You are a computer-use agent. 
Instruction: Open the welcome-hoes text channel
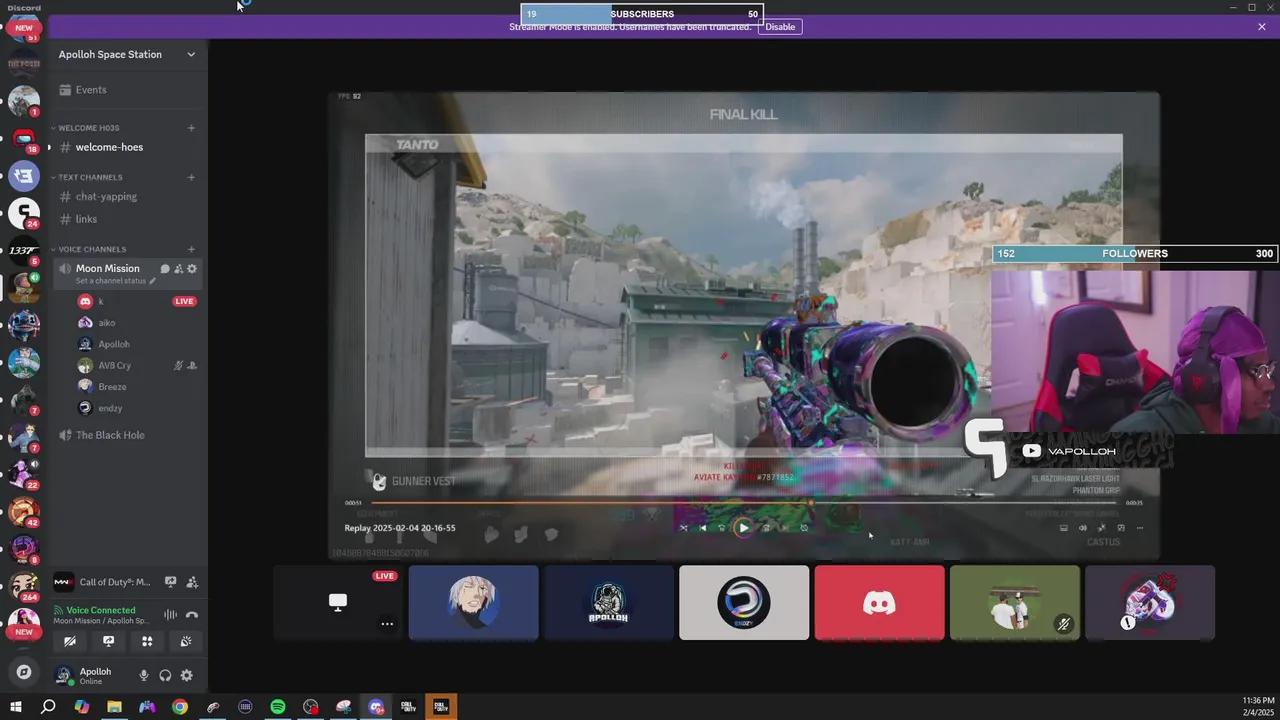[128, 147]
